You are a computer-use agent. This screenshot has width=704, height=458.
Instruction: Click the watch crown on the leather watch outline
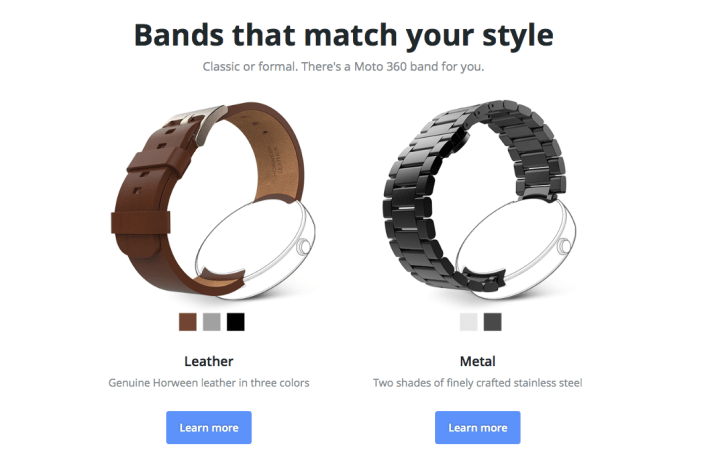304,247
